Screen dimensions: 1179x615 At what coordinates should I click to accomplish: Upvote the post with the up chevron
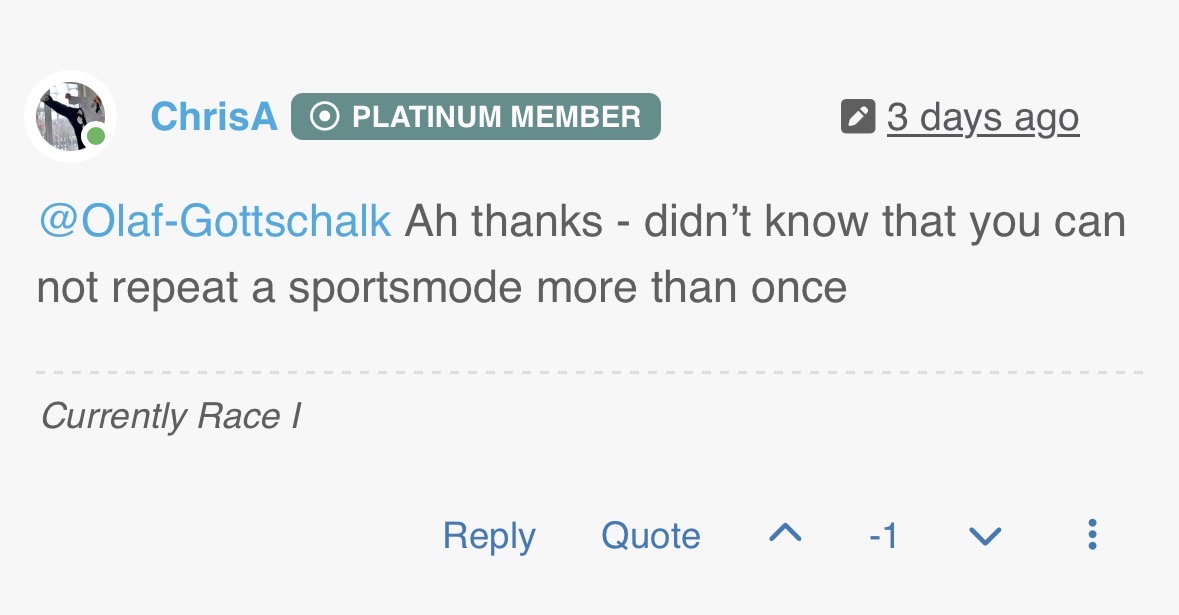click(785, 534)
